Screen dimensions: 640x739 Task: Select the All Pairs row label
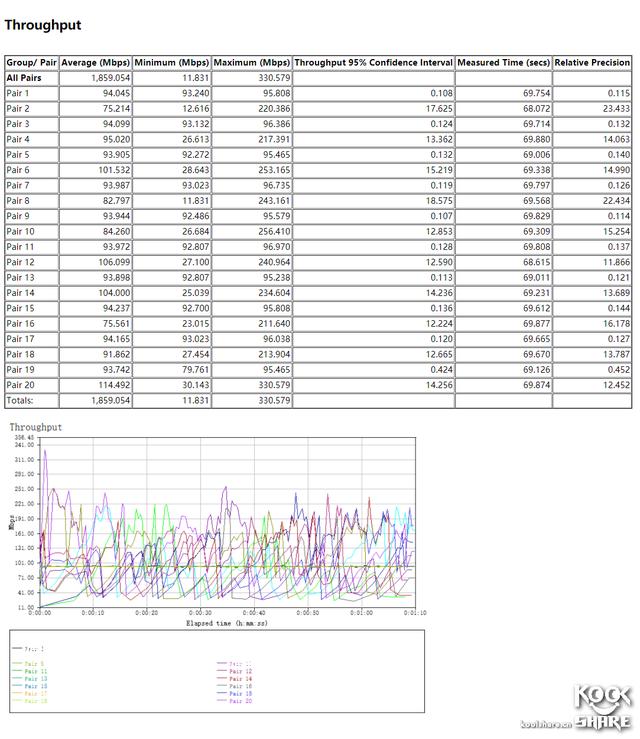(24, 78)
